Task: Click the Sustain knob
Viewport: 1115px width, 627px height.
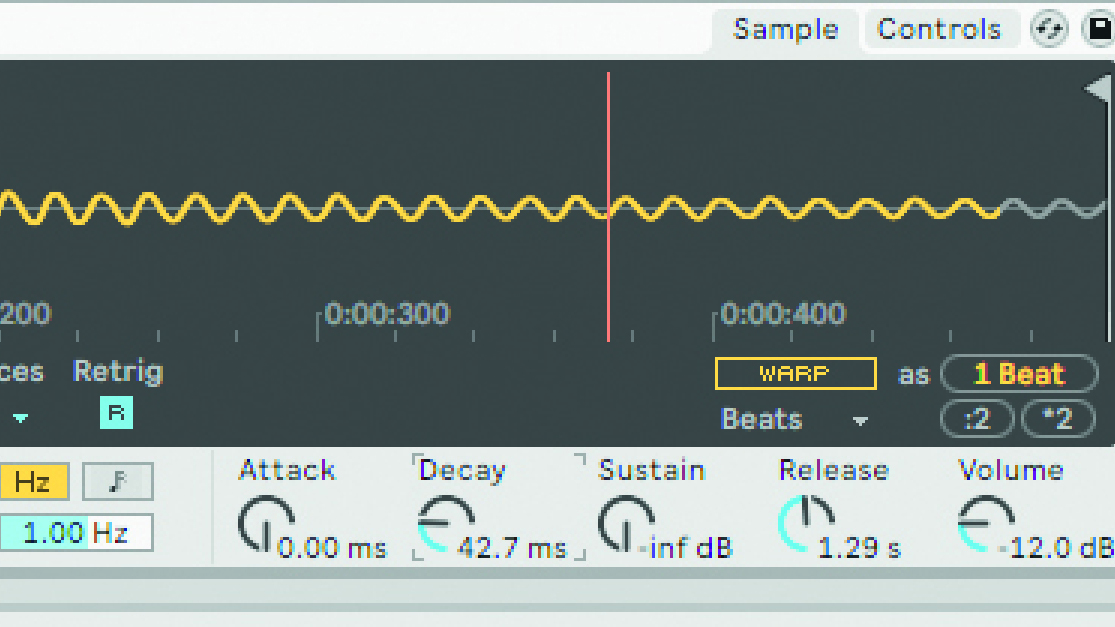Action: pyautogui.click(x=626, y=525)
